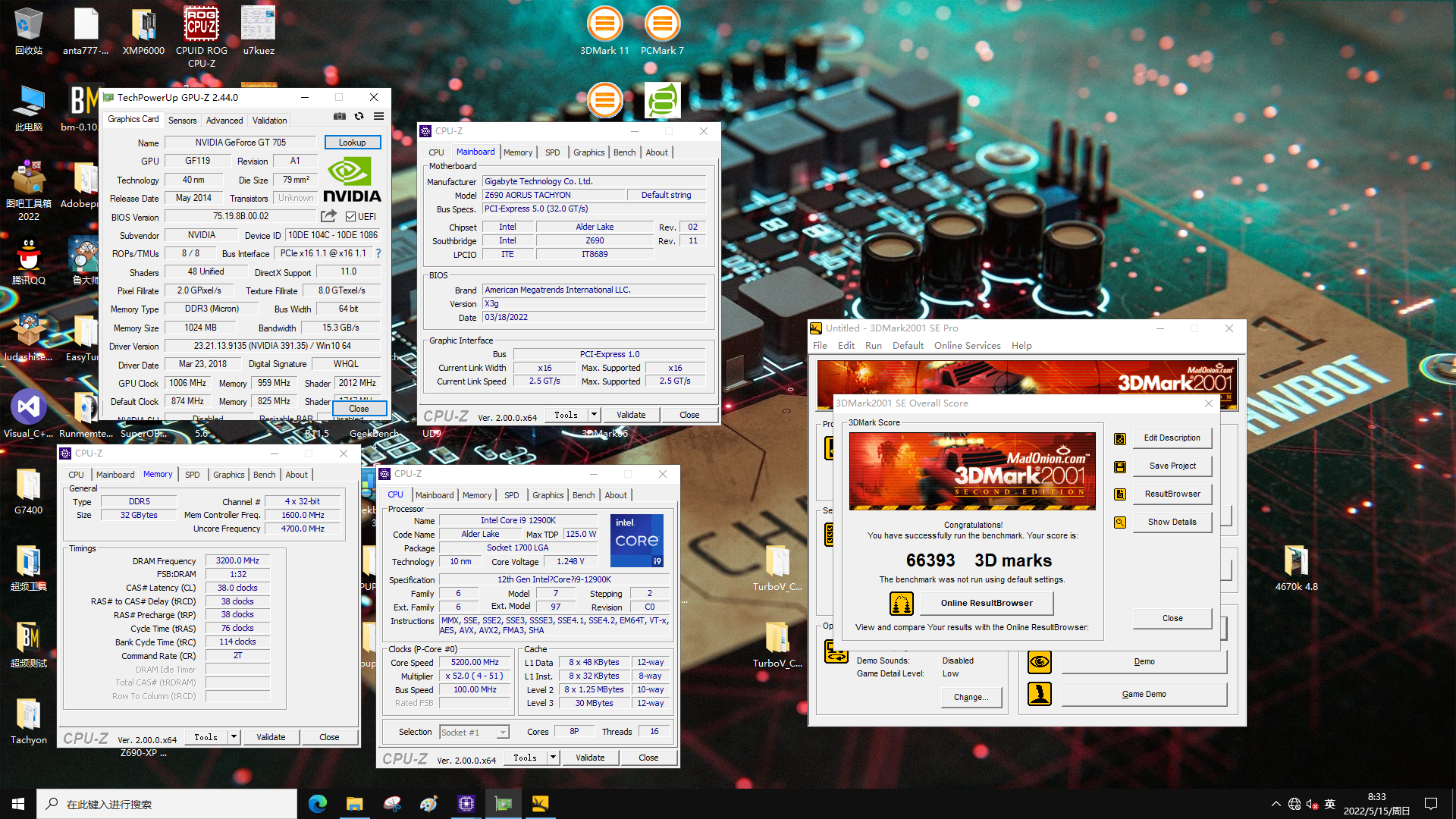Click the NVIDIA logo in GPU-Z
The width and height of the screenshot is (1456, 819).
(x=353, y=179)
